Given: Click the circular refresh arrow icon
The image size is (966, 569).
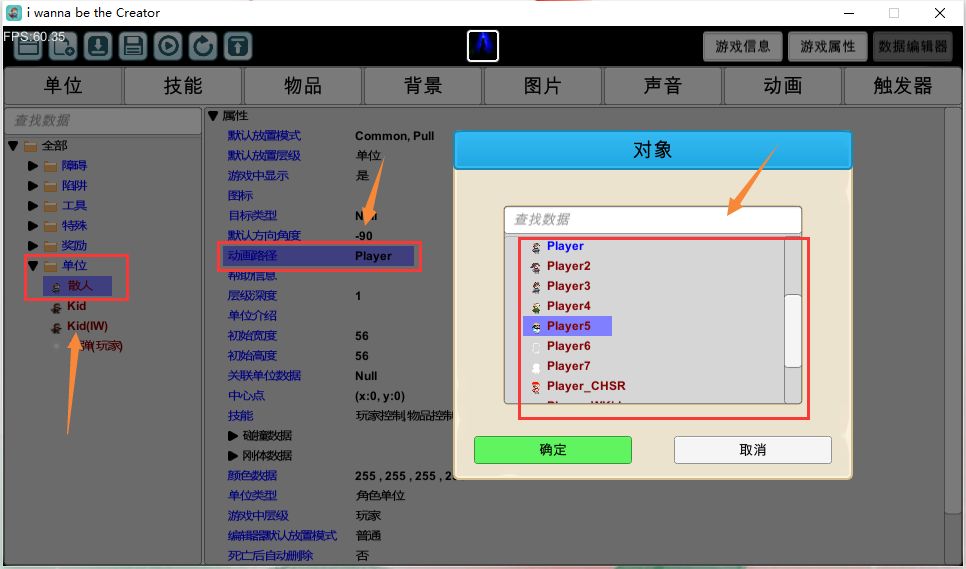Looking at the screenshot, I should tap(203, 46).
